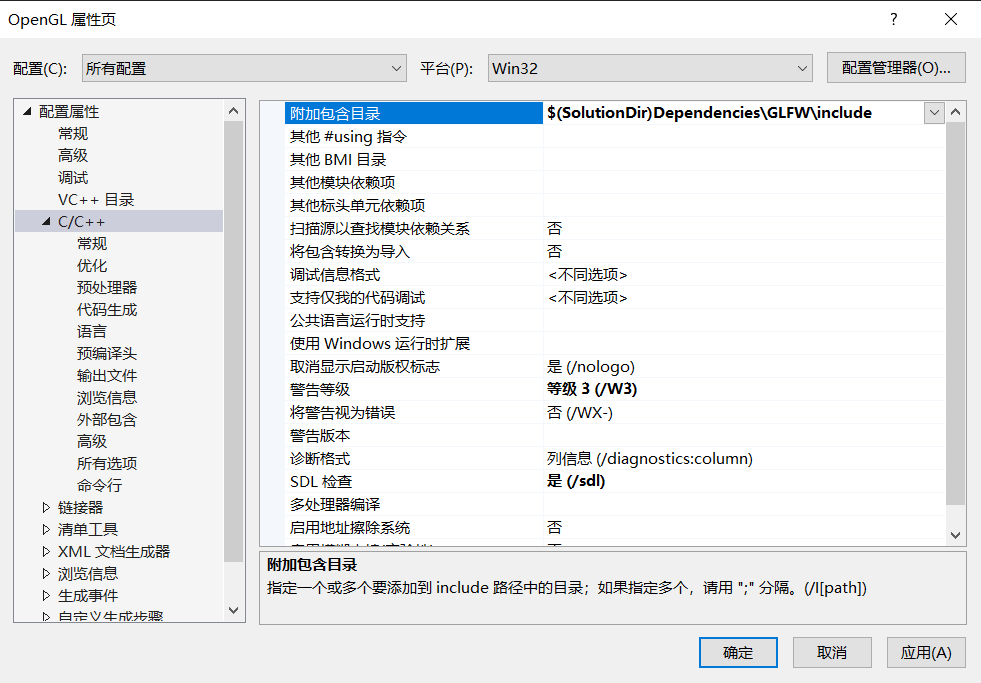Click the 配置管理器 button
This screenshot has height=683, width=981.
[x=896, y=68]
